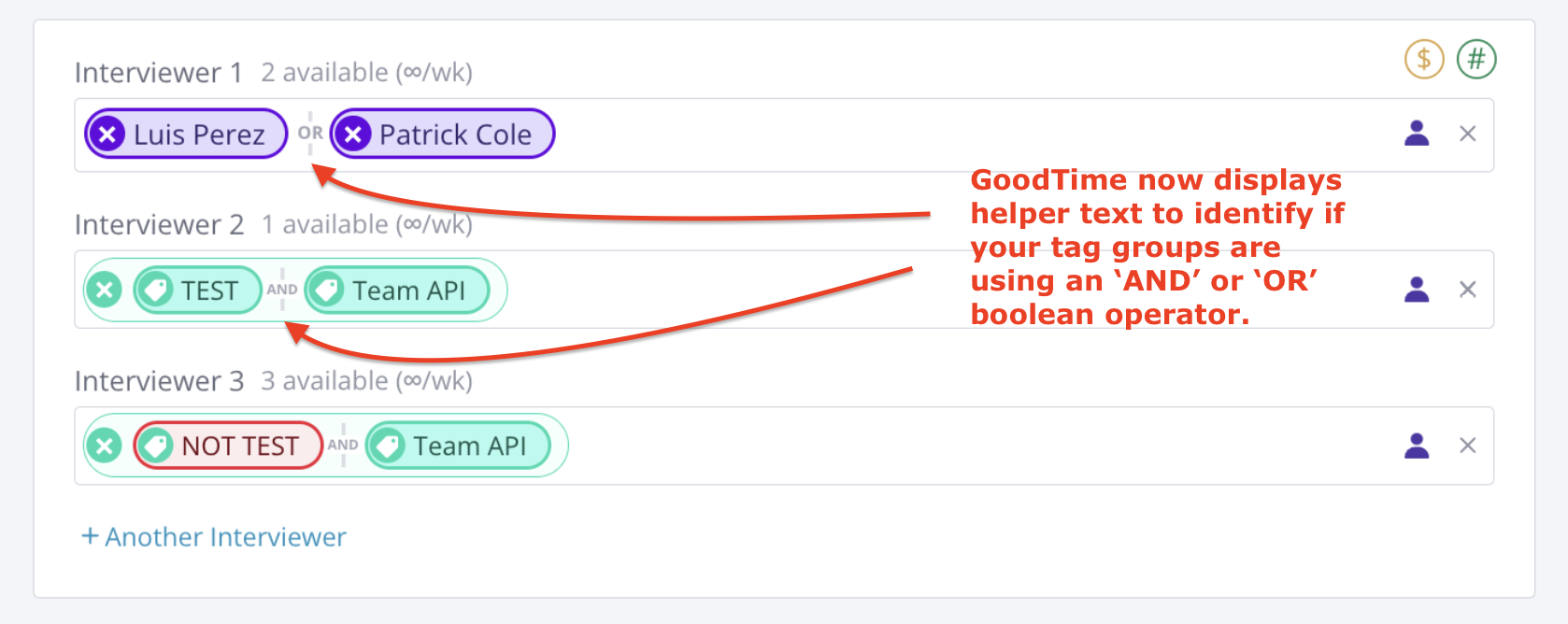The image size is (1568, 624).
Task: Click the hash number icon
Action: (x=1476, y=60)
